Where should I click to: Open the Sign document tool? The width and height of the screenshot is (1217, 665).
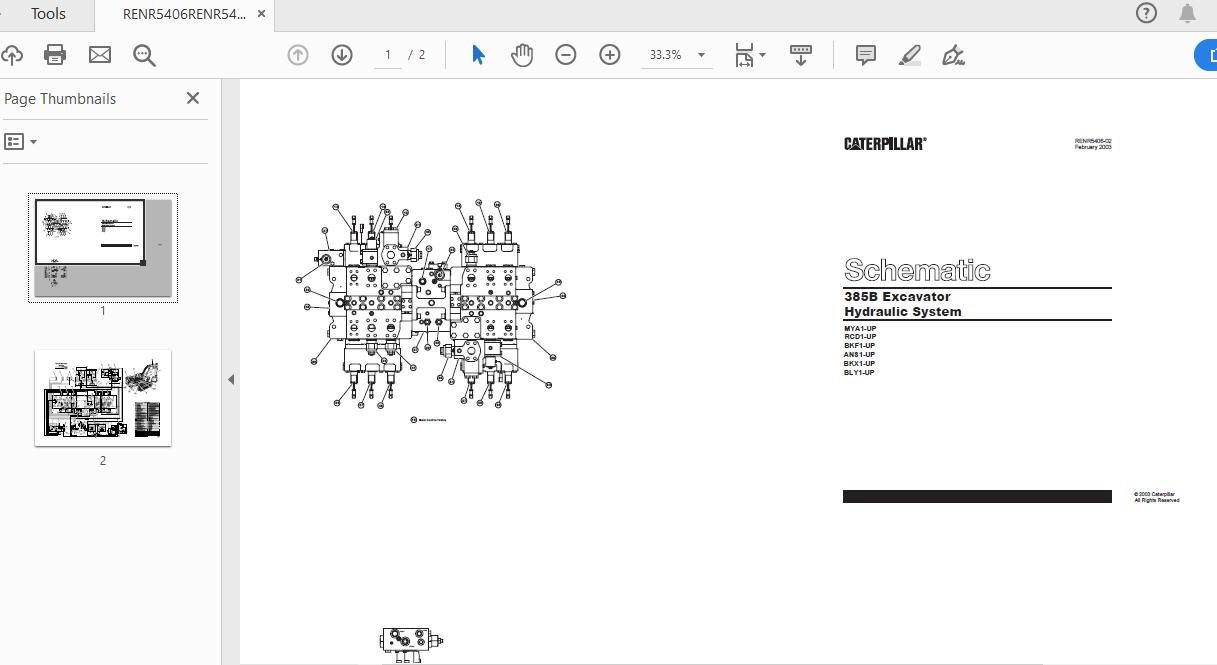[954, 55]
